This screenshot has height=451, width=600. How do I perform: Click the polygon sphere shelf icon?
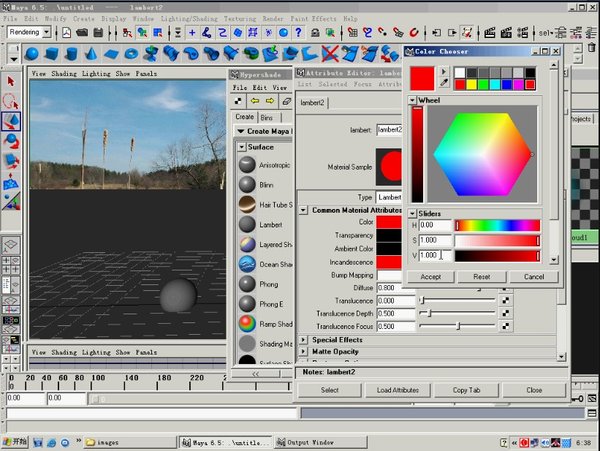coord(32,53)
